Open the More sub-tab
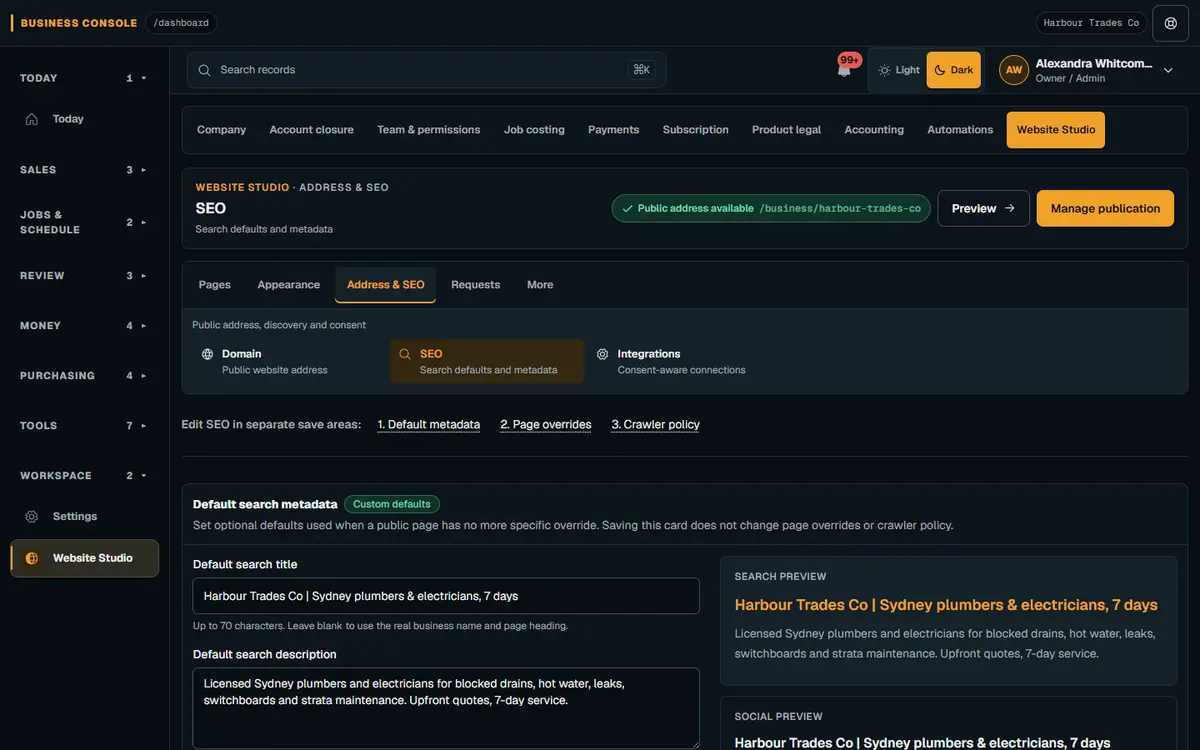The height and width of the screenshot is (750, 1200). tap(540, 285)
